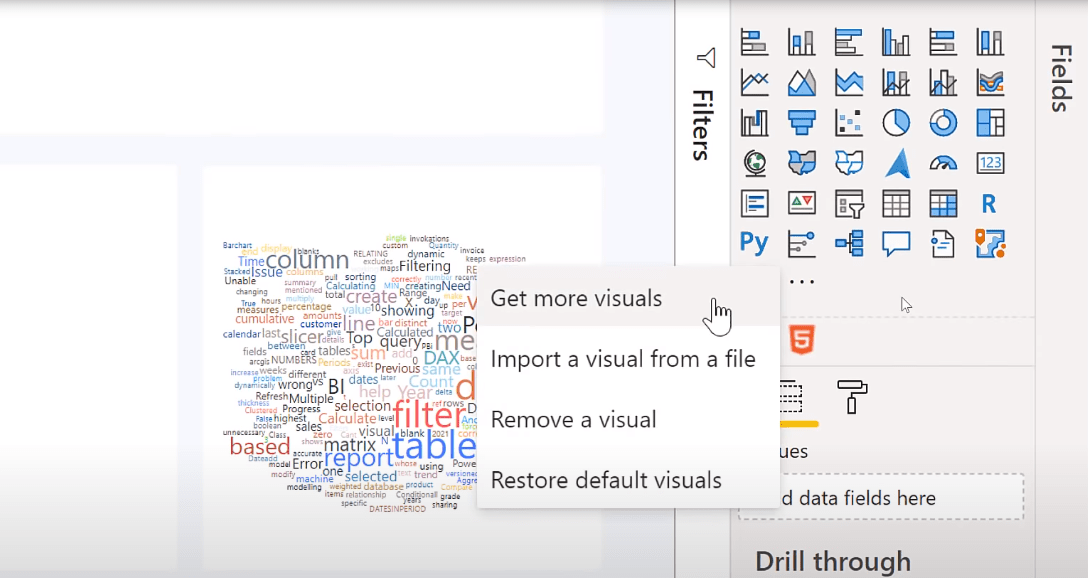Select the Azure map arrow visual
Viewport: 1088px width, 578px height.
tap(896, 163)
